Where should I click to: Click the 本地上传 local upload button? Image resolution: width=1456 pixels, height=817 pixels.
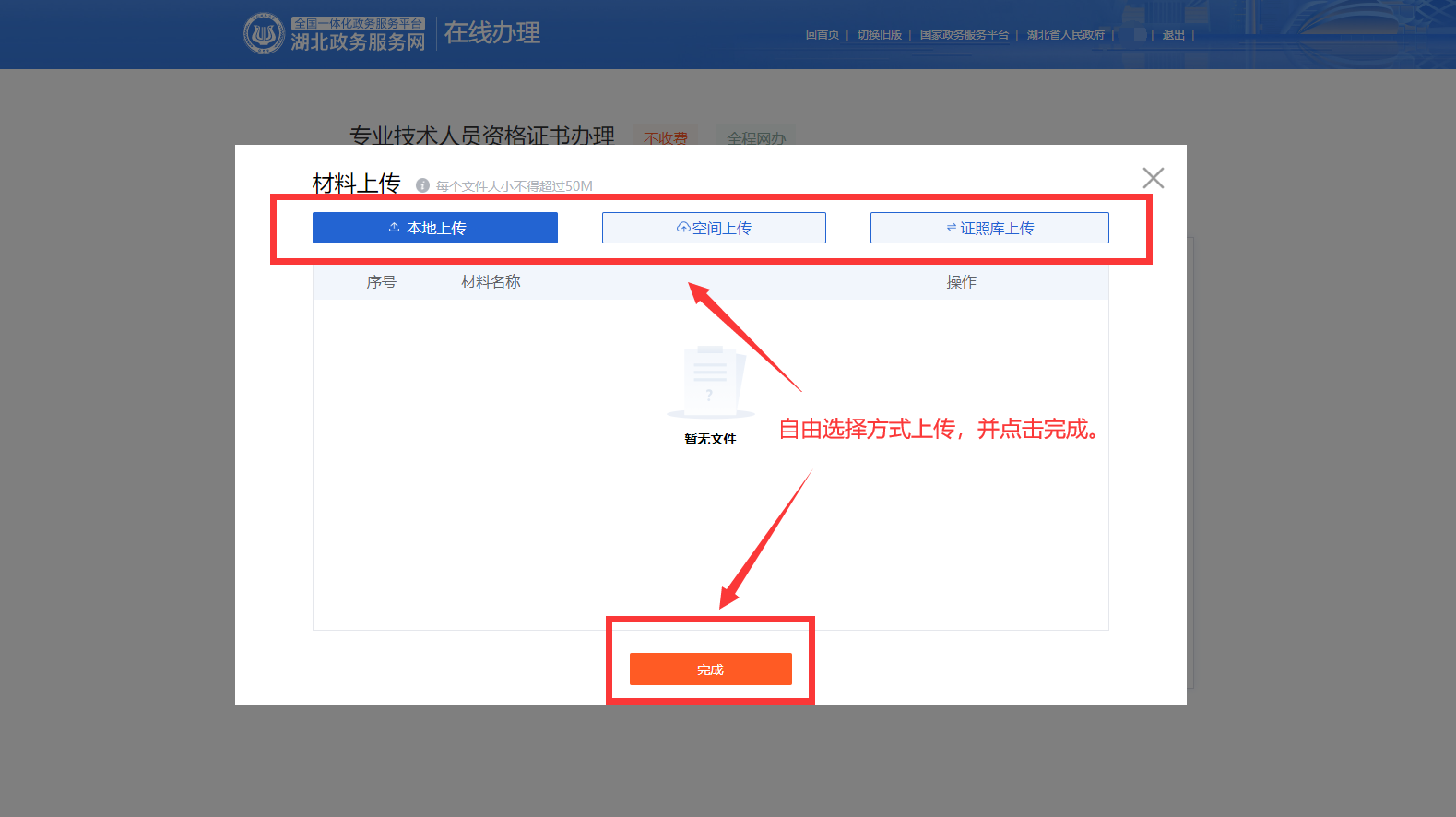(434, 228)
